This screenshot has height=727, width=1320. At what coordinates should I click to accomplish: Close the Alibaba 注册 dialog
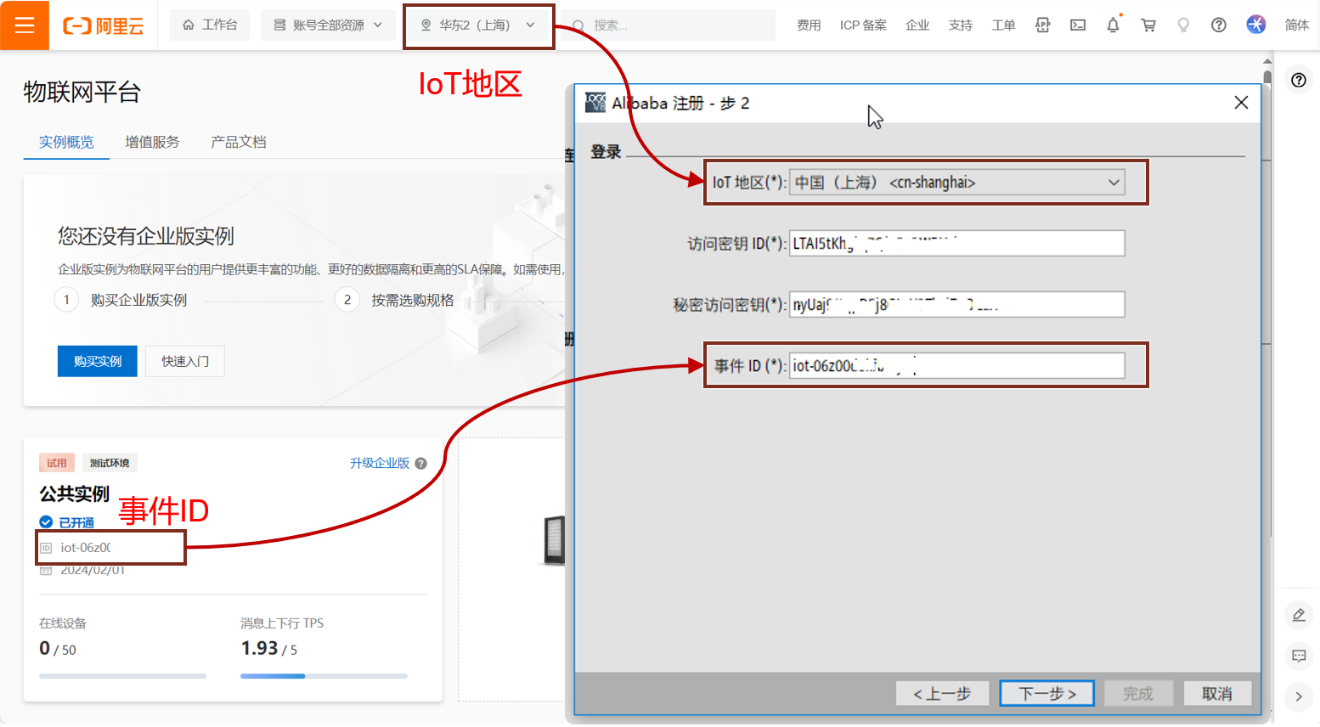(1241, 102)
